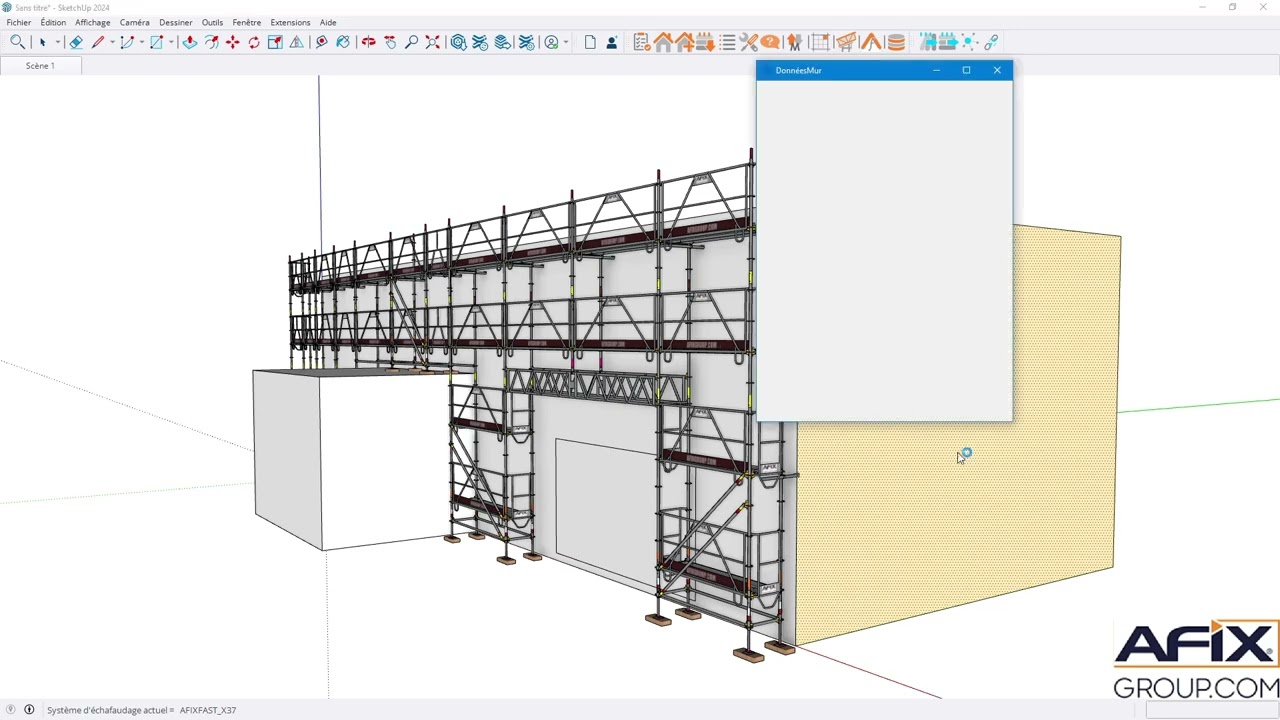Pick the Line pencil tool

tap(98, 42)
